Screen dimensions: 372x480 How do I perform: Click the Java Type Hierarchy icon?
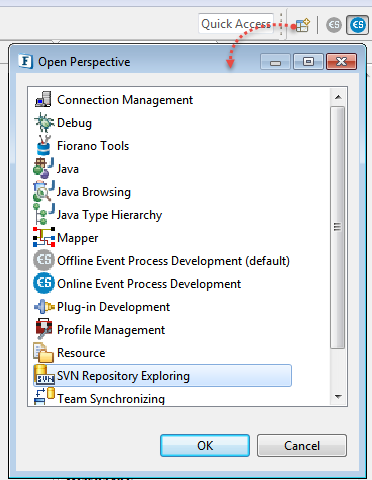click(43, 214)
